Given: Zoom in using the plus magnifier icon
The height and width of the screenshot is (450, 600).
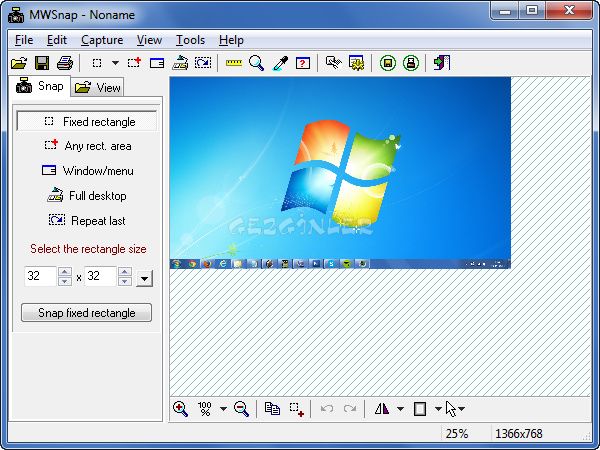Looking at the screenshot, I should click(181, 408).
